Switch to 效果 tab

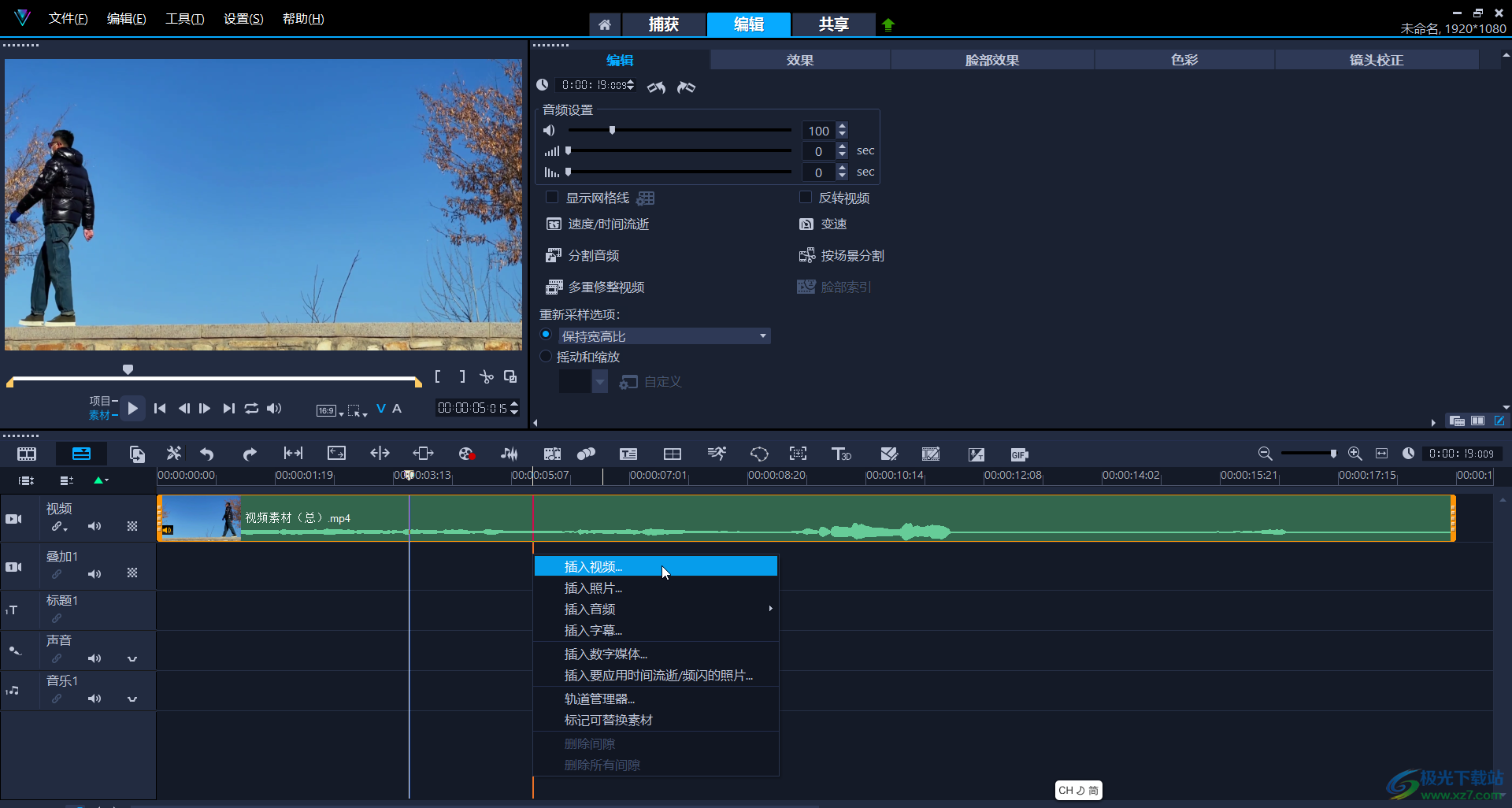click(x=800, y=60)
